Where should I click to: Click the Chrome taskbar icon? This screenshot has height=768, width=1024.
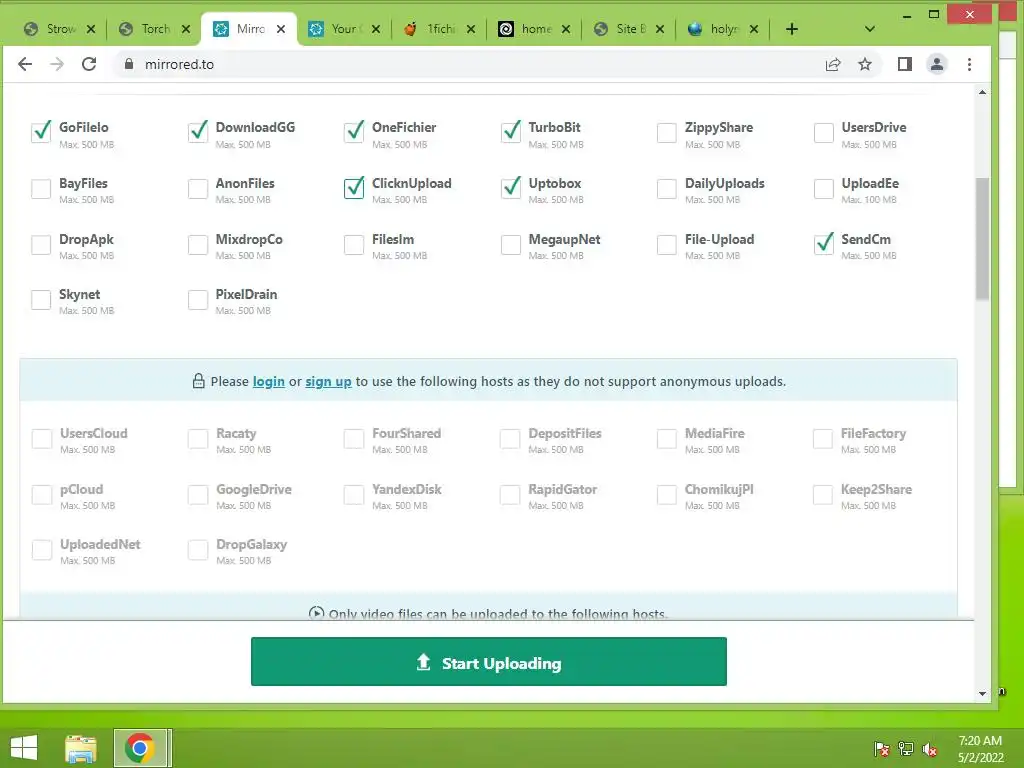click(x=140, y=748)
